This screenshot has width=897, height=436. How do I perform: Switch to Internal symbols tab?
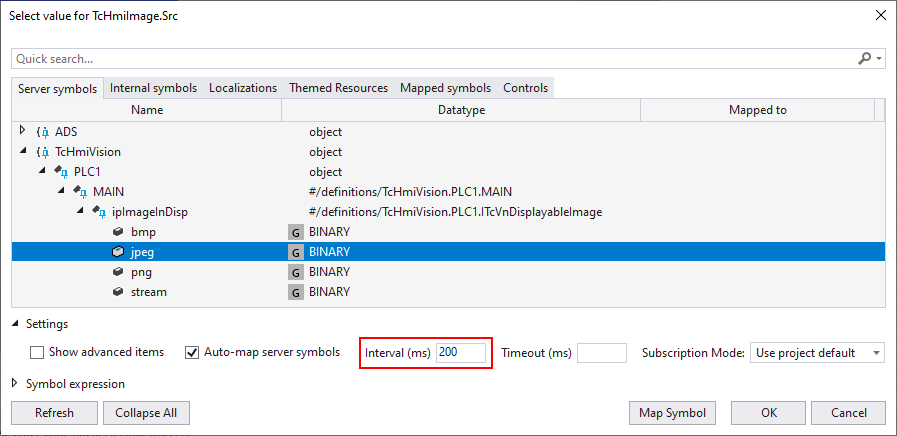click(153, 88)
